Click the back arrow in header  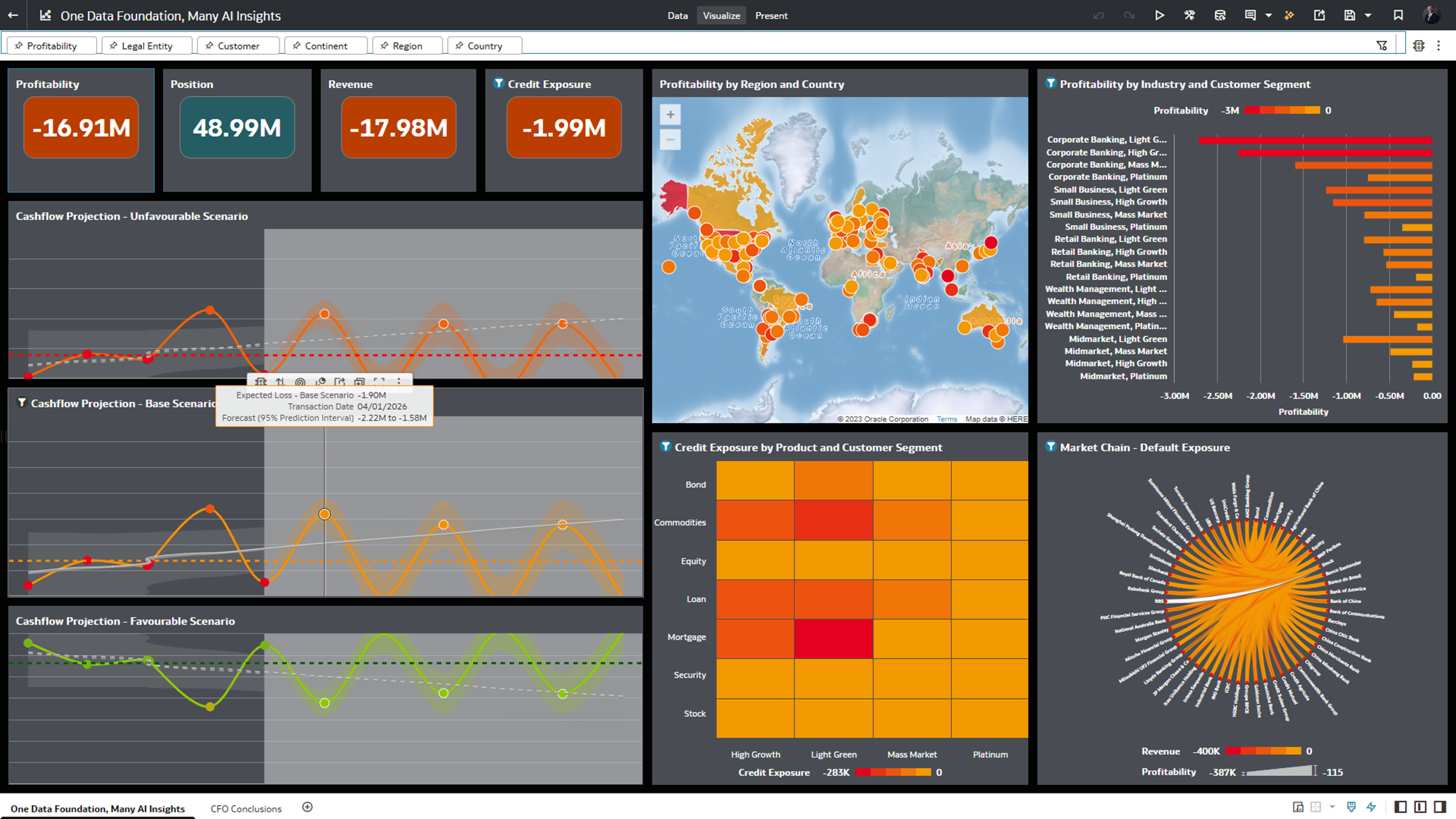[x=13, y=15]
